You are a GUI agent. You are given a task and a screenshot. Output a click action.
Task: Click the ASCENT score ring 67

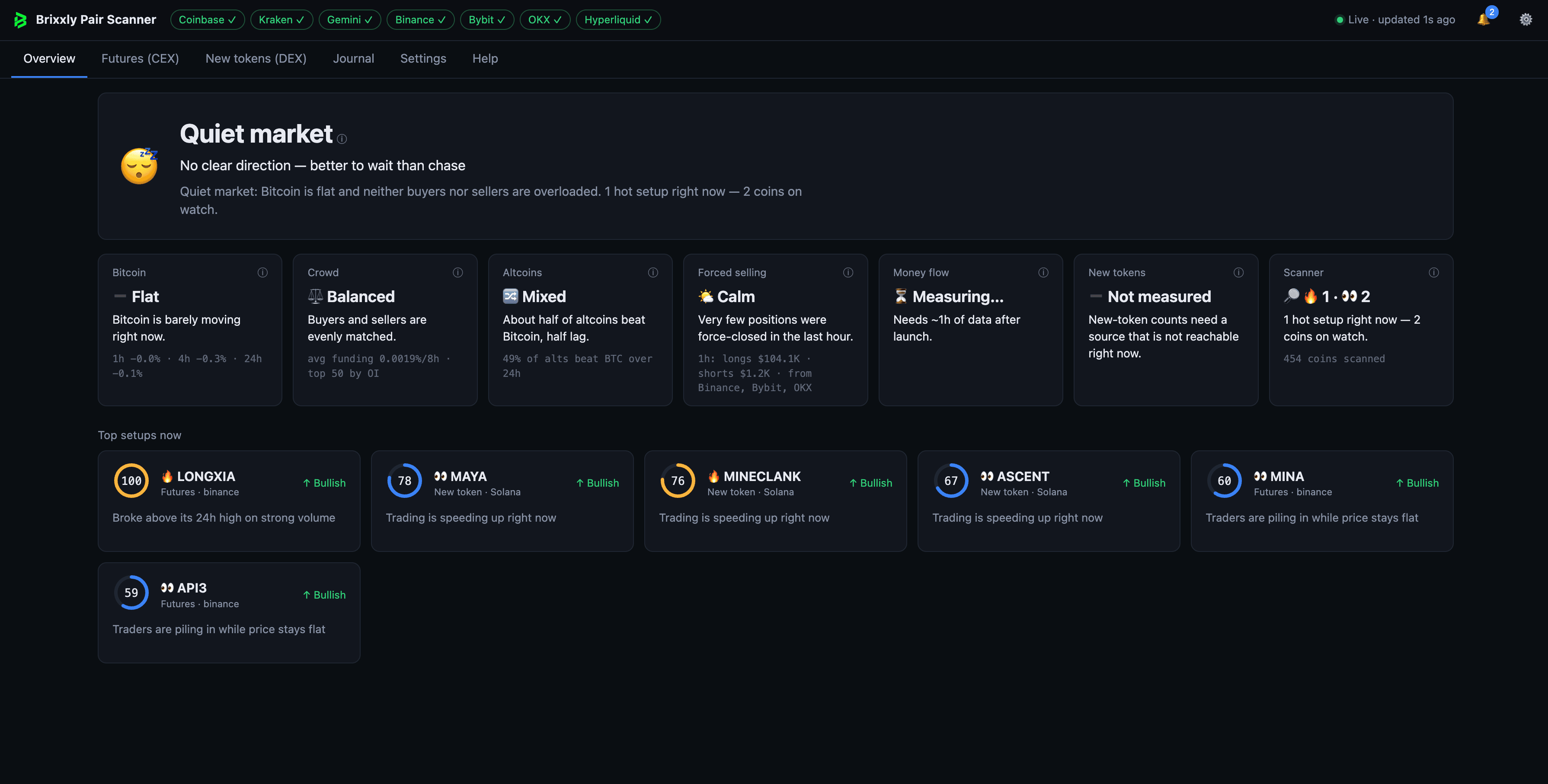951,481
